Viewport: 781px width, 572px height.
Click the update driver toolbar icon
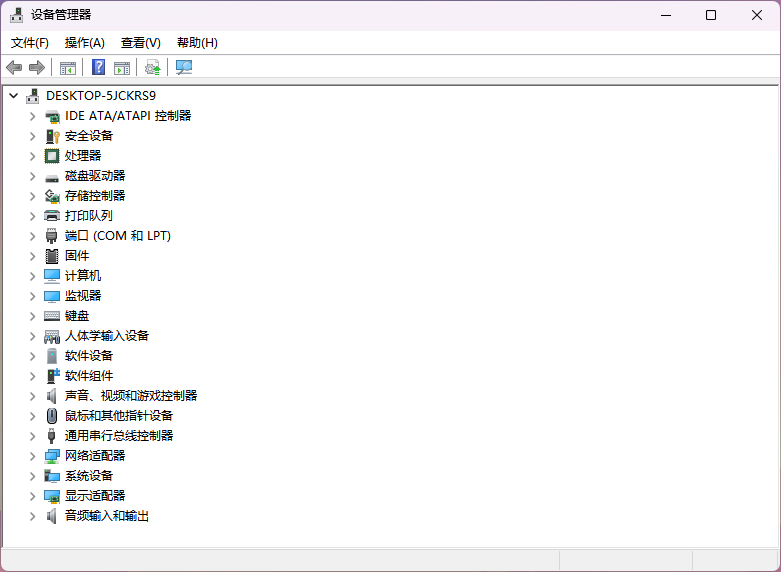(x=152, y=67)
